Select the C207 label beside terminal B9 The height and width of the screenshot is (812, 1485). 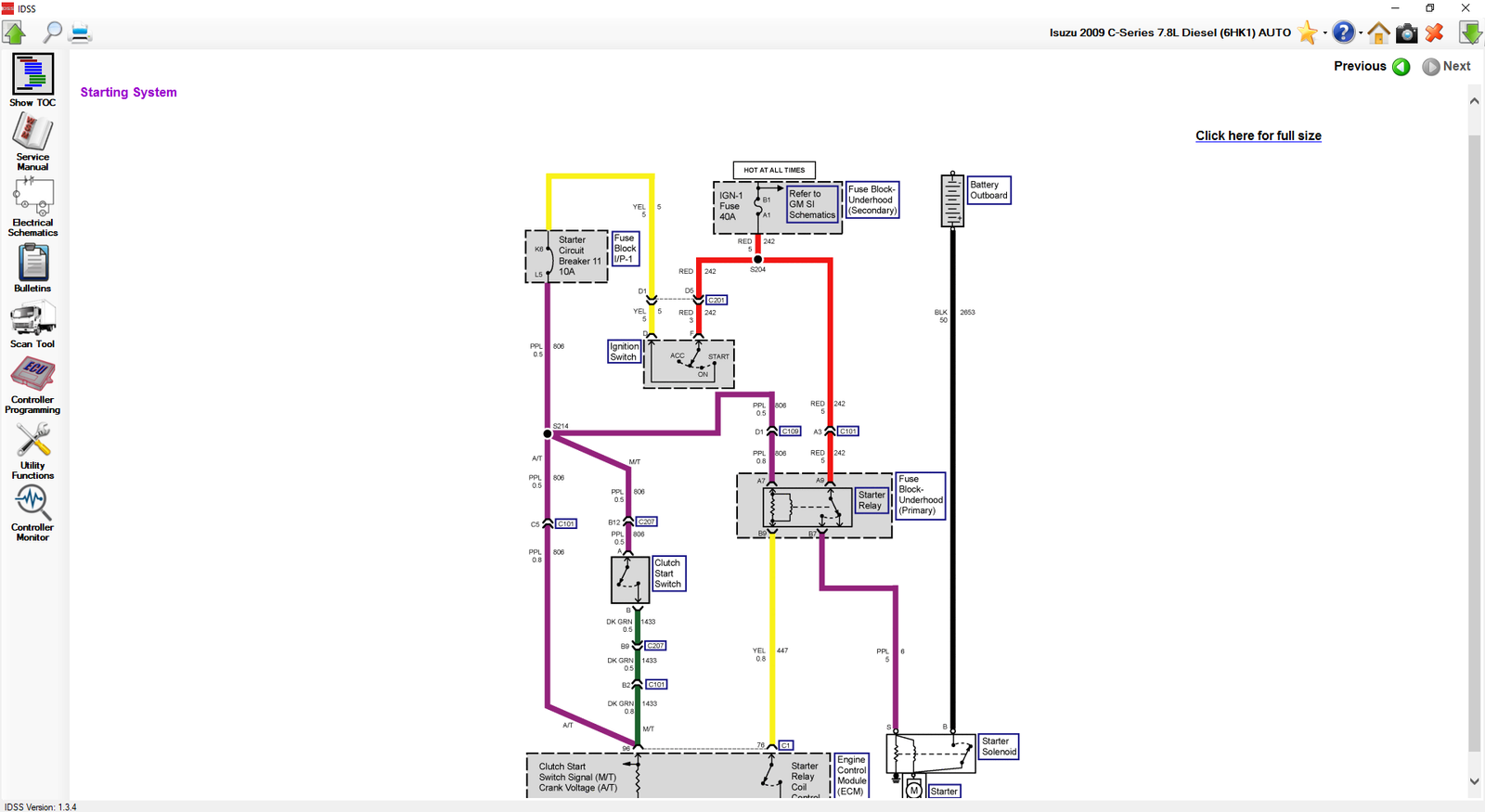[x=655, y=646]
